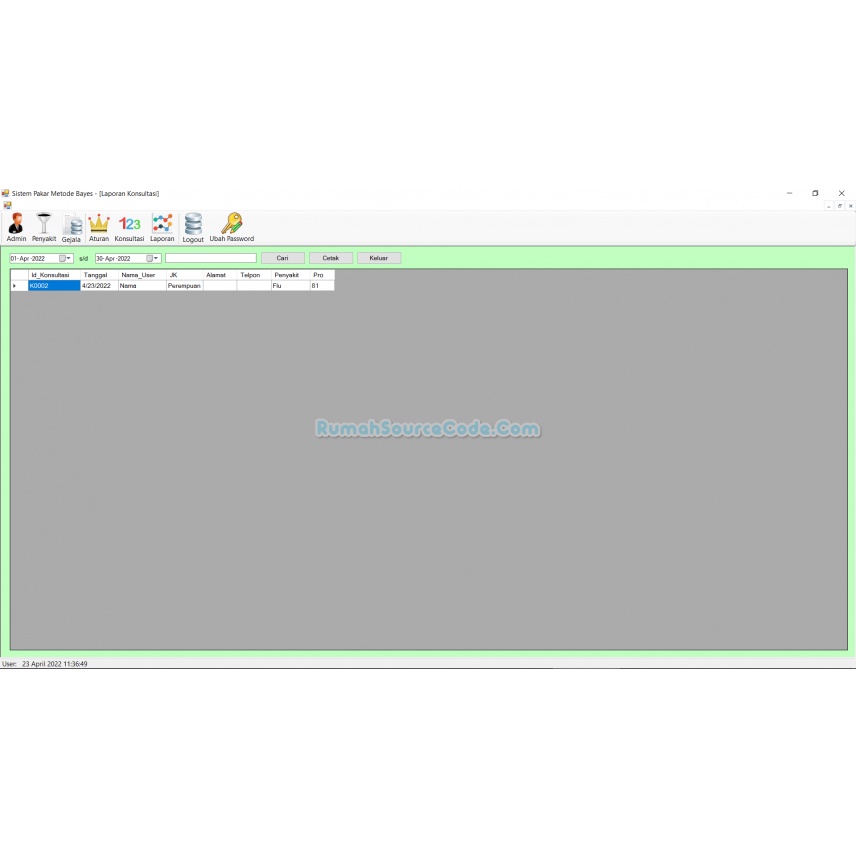The width and height of the screenshot is (856, 856).
Task: Select the K0002 cell
Action: point(54,286)
